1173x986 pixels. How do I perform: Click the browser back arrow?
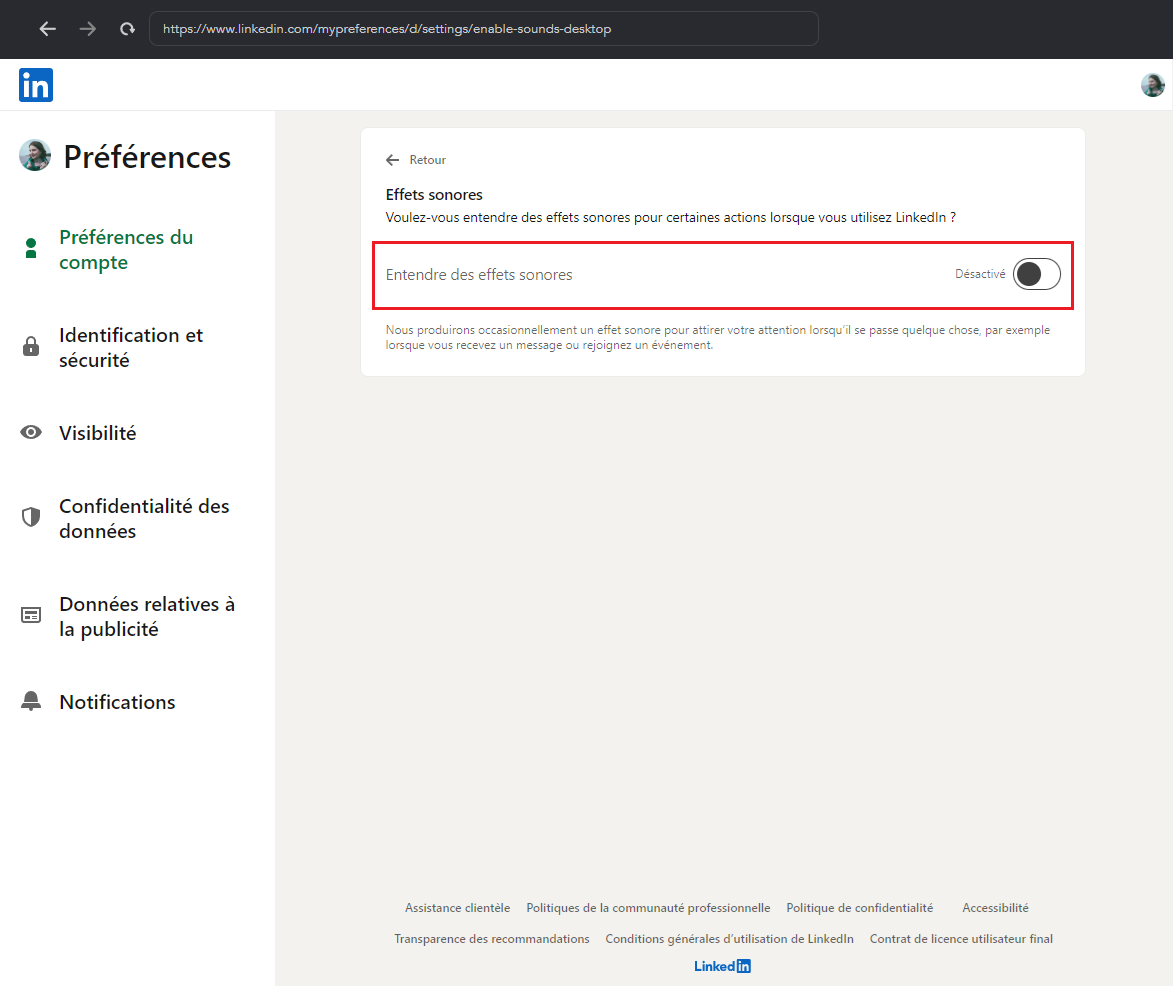47,29
